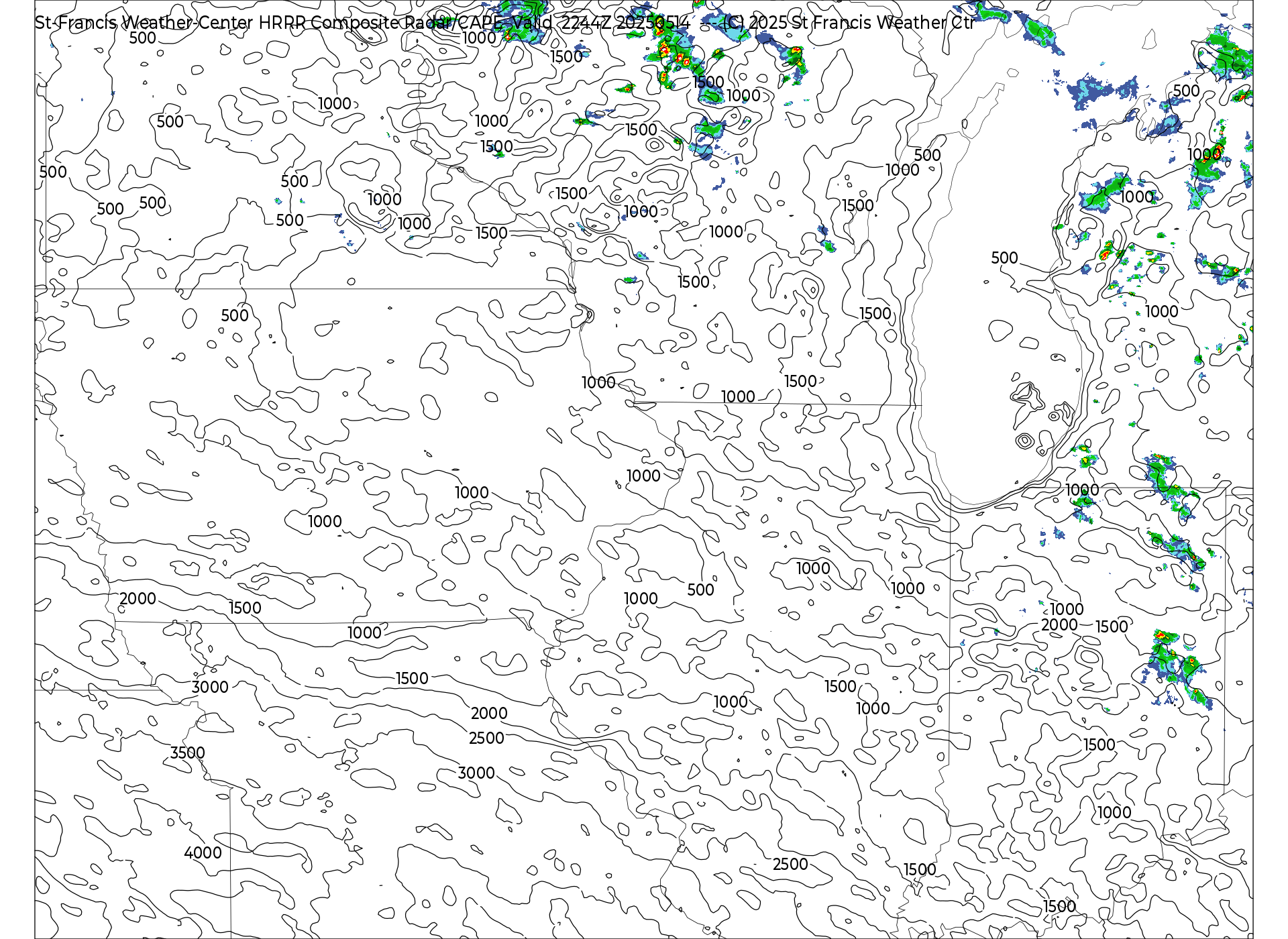Select the 3500 CAPE contour label
Image resolution: width=1288 pixels, height=939 pixels.
click(x=187, y=753)
